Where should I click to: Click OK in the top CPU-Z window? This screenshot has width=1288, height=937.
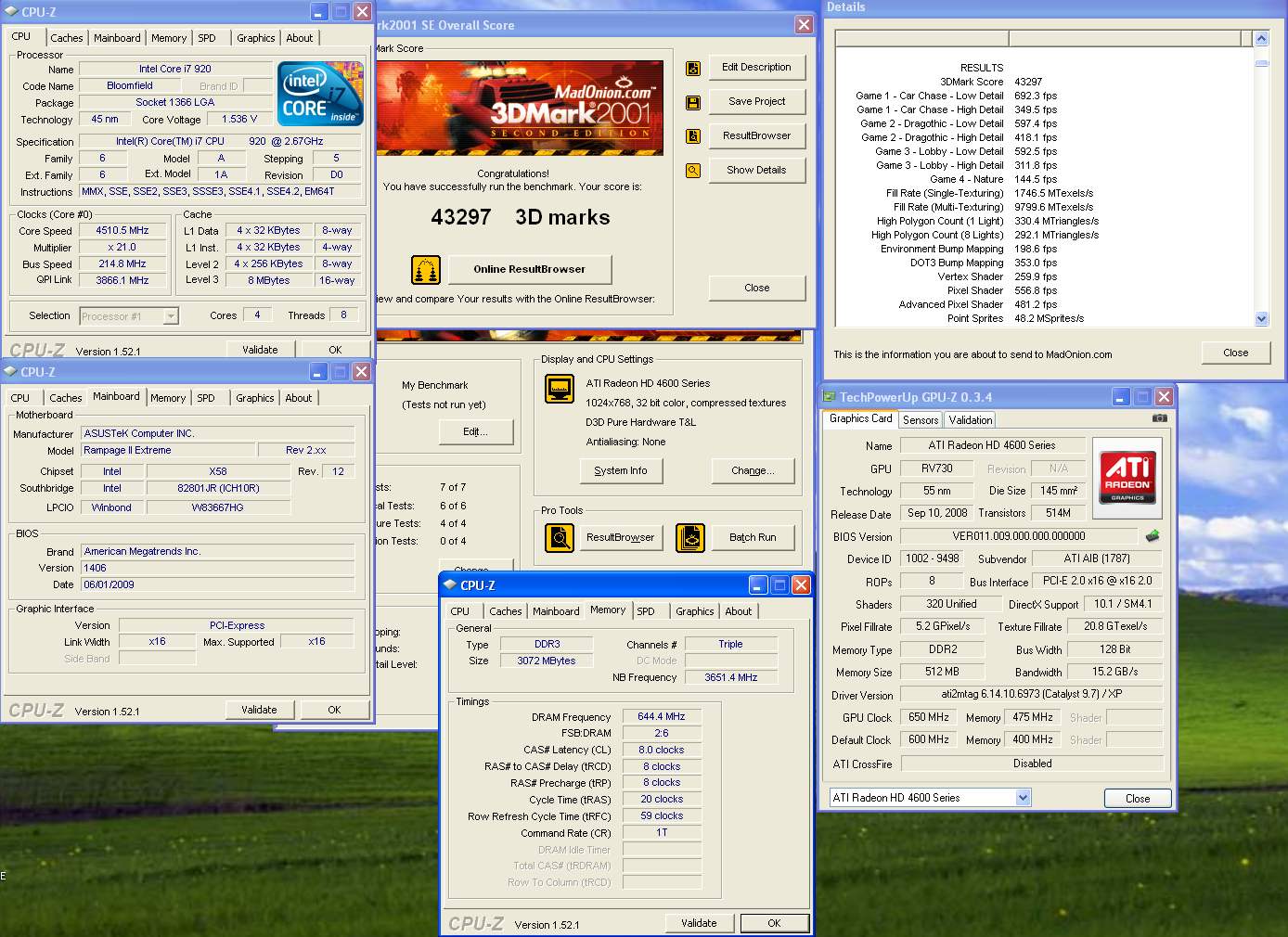335,350
